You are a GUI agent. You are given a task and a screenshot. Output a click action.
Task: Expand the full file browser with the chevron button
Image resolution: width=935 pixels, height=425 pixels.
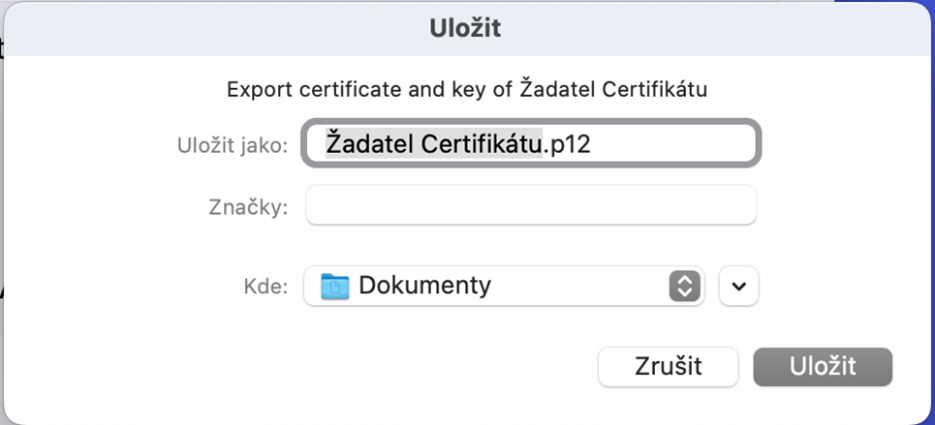click(739, 286)
